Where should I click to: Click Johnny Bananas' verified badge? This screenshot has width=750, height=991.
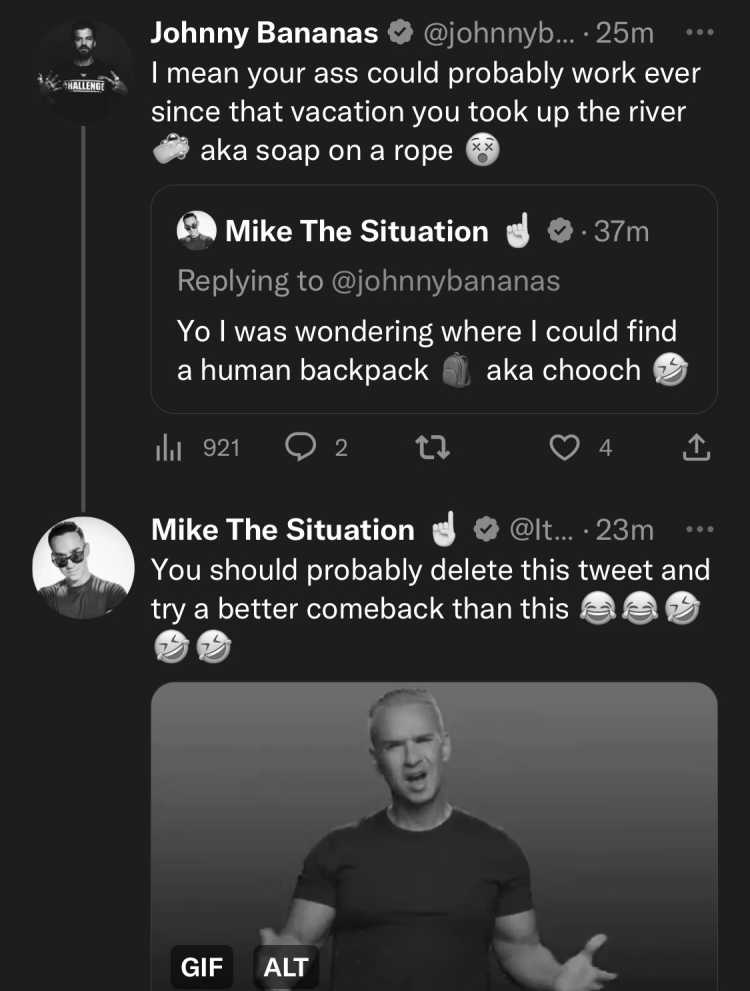(x=400, y=33)
